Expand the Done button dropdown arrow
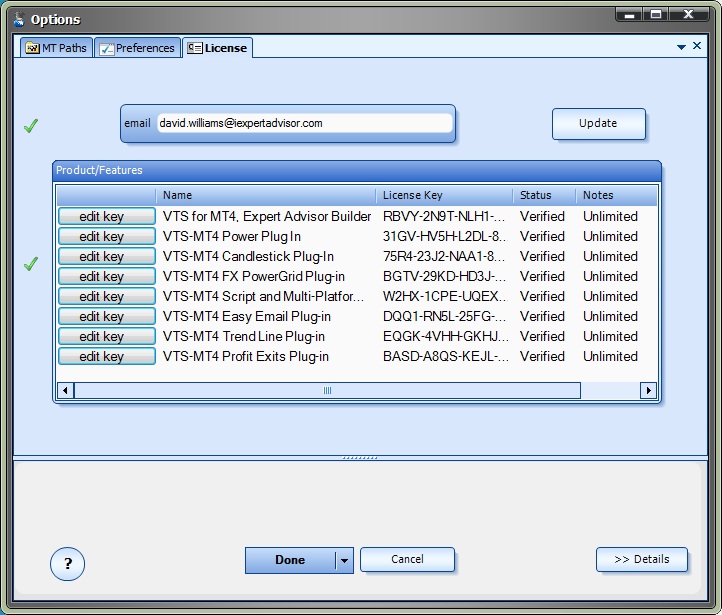Screen dimensions: 722x615 [344, 561]
